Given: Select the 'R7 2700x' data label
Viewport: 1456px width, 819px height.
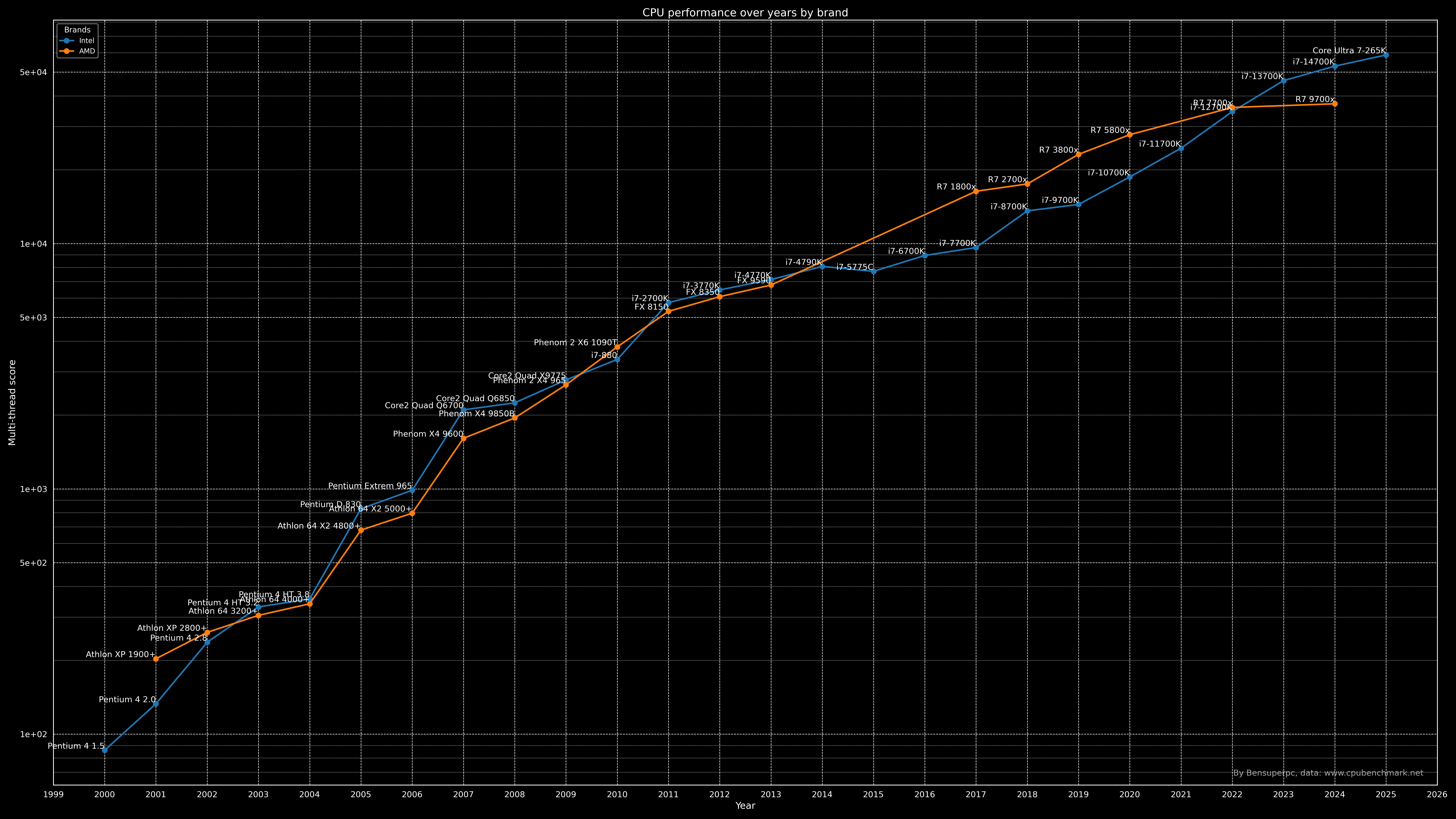Looking at the screenshot, I should click(x=1008, y=180).
